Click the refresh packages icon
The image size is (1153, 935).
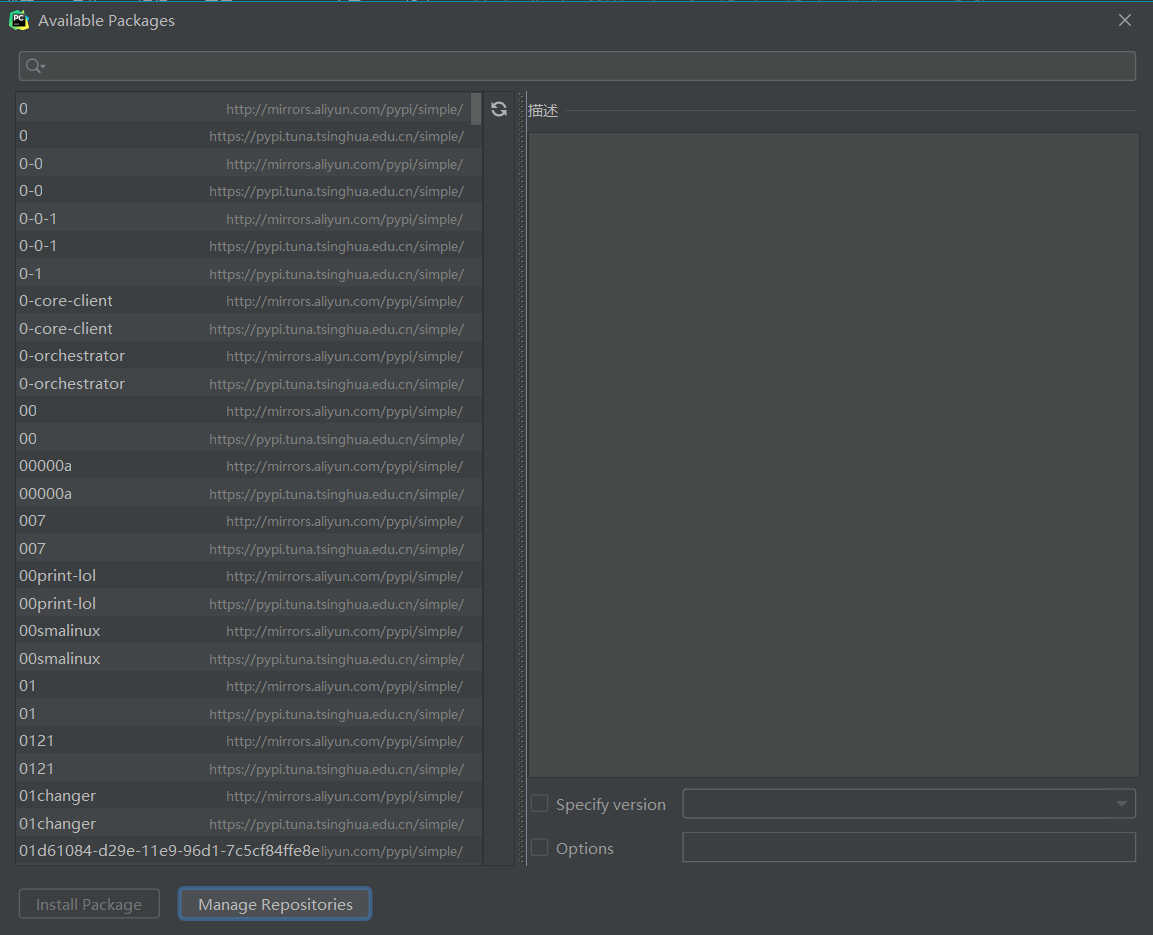pyautogui.click(x=499, y=109)
